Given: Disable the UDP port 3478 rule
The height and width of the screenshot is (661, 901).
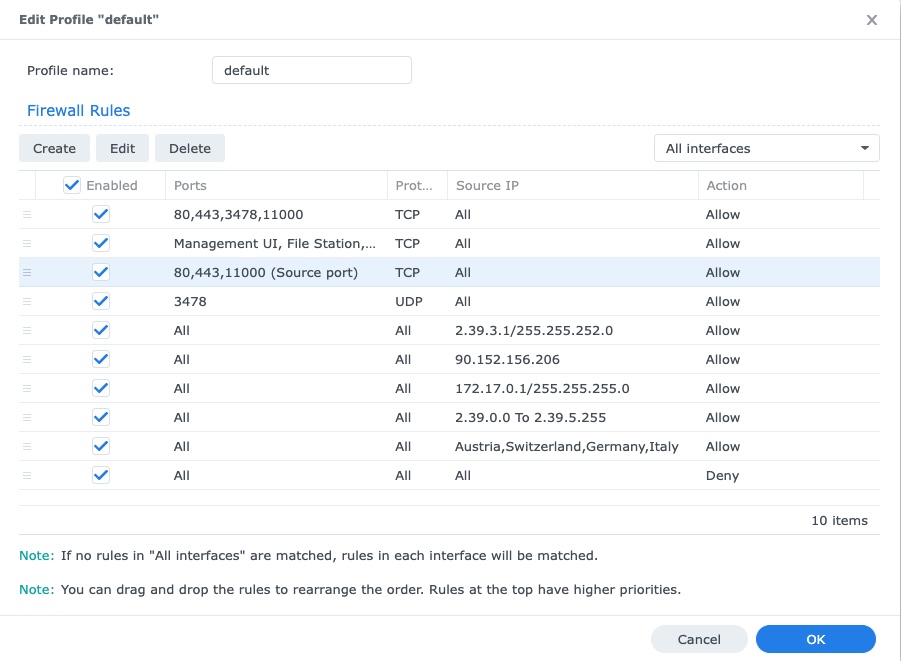Looking at the screenshot, I should pyautogui.click(x=101, y=301).
